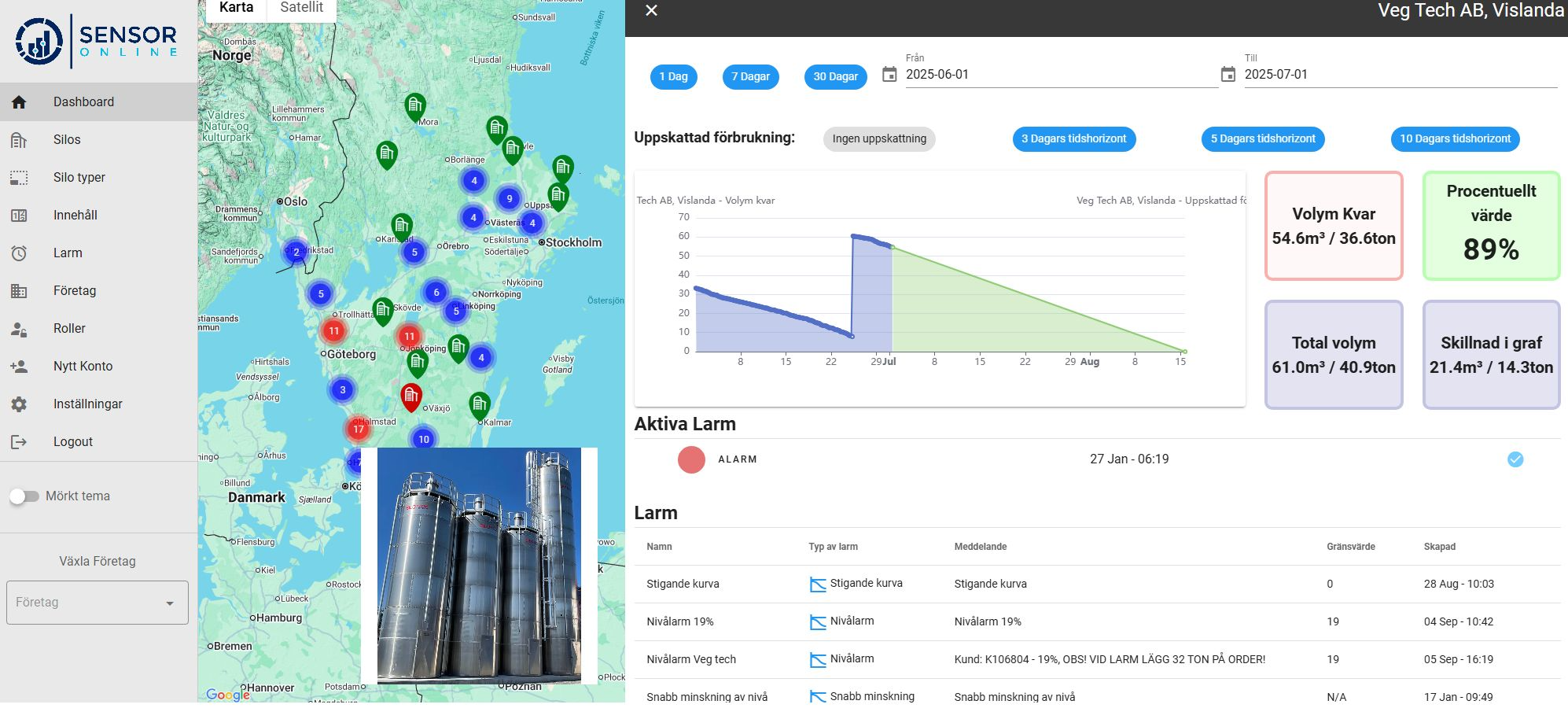Click the Logout icon
1568x708 pixels.
coord(19,442)
